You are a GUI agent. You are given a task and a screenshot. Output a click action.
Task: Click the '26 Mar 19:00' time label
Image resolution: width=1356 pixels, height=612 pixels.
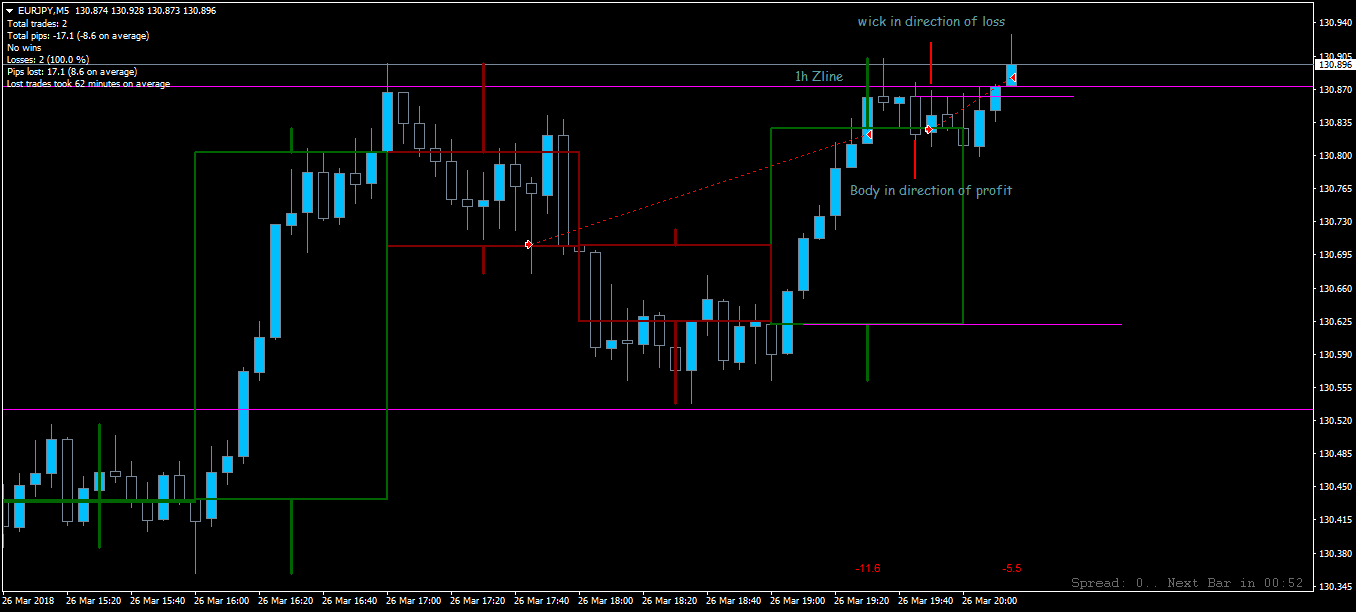797,602
